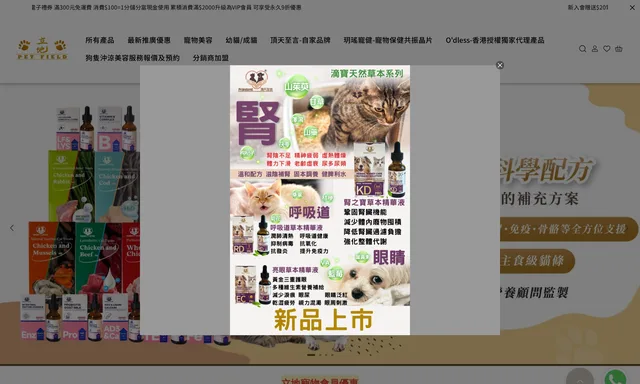The width and height of the screenshot is (640, 384).
Task: Close the popup advertisement with X icon
Action: point(500,65)
